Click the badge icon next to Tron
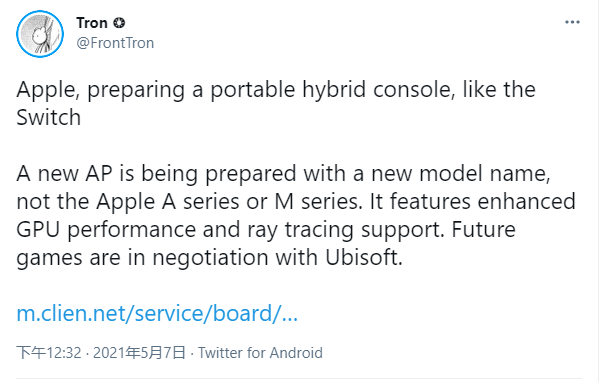 119,23
